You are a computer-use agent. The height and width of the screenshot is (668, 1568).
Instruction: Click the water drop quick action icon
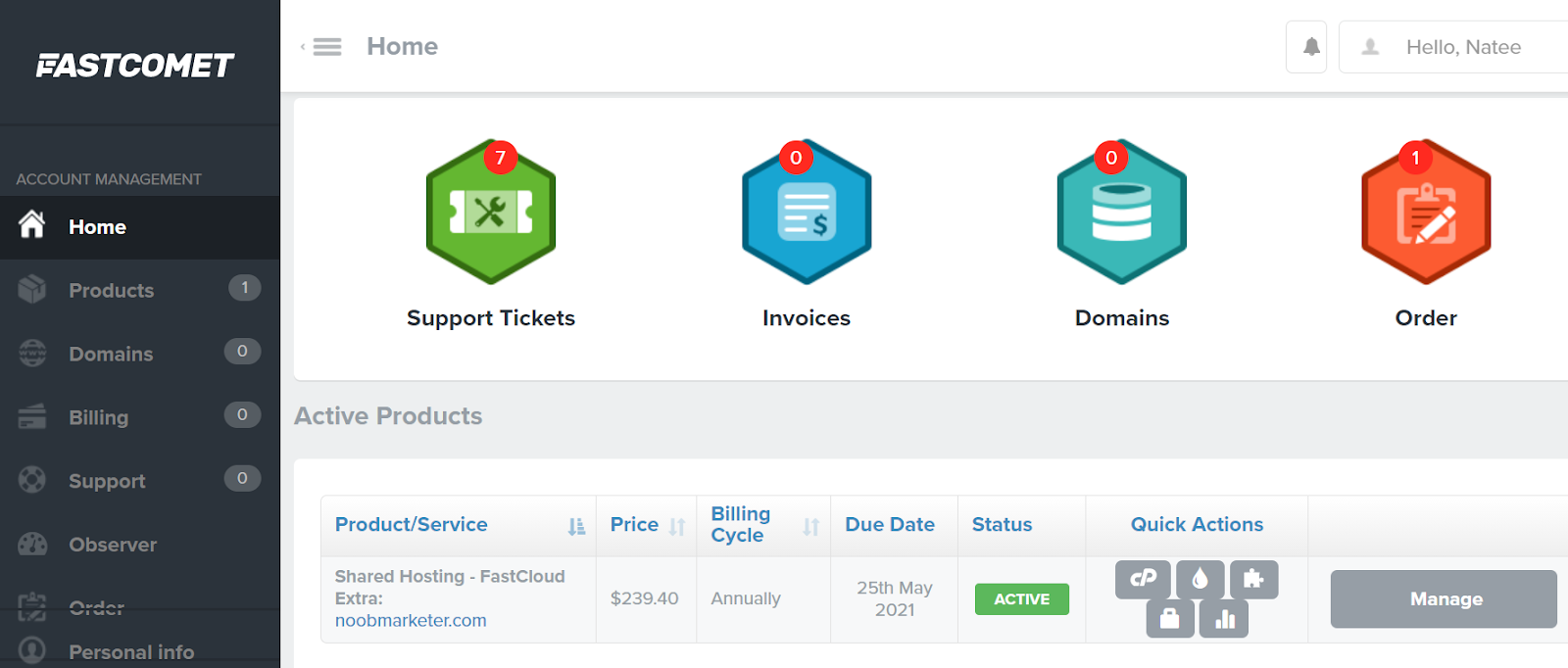(x=1200, y=579)
